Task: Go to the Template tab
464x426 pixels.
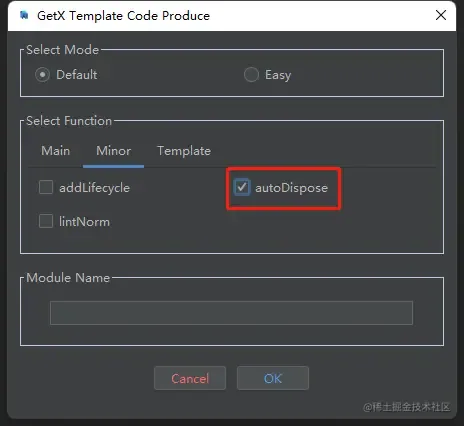Action: coord(184,151)
